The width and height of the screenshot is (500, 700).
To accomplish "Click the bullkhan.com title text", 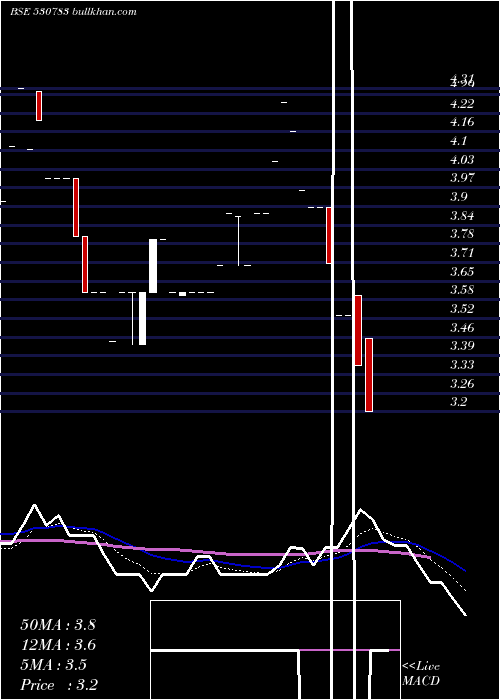I will click(x=104, y=12).
